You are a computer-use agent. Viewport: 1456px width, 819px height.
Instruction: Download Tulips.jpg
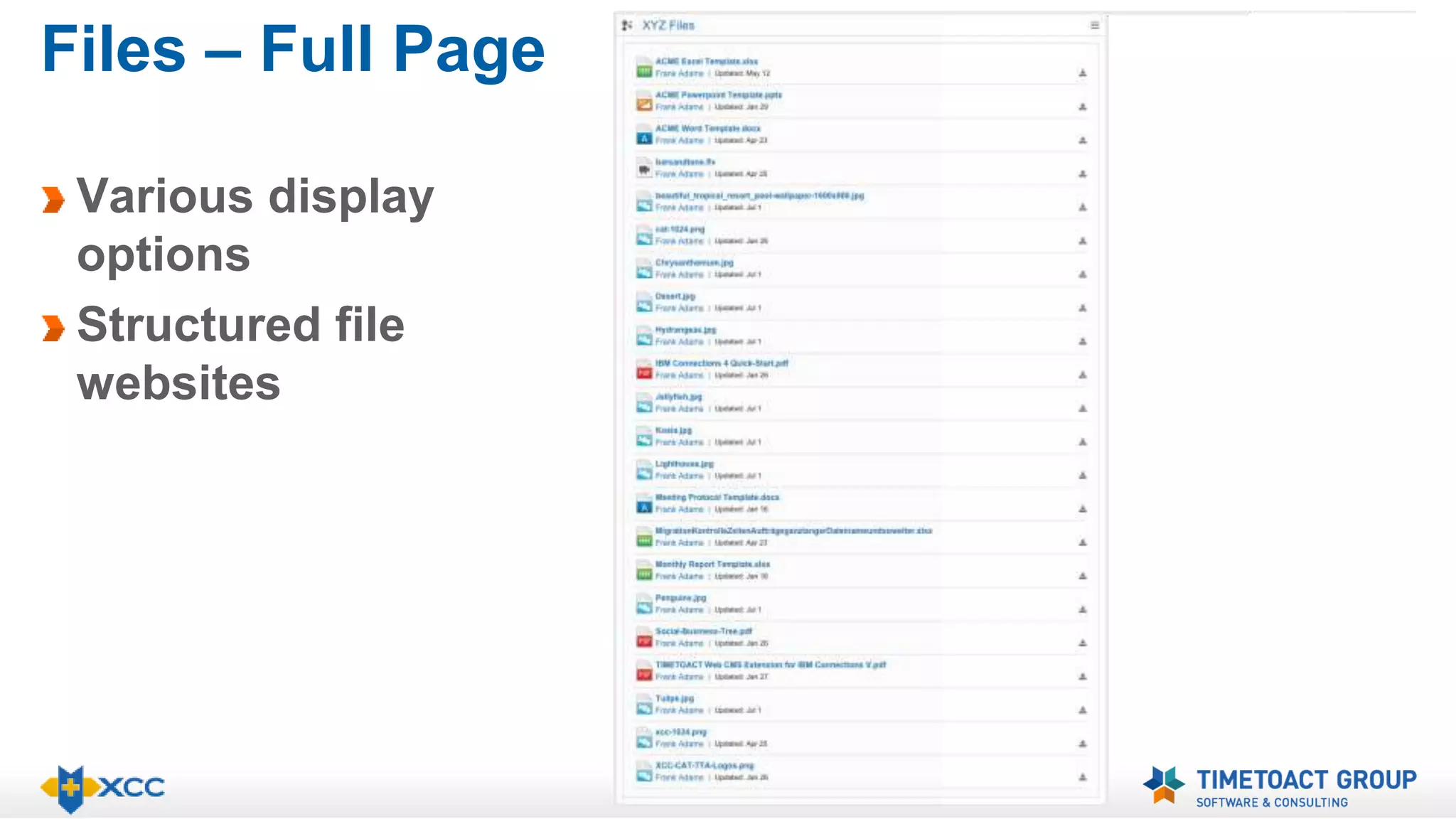(x=1082, y=710)
